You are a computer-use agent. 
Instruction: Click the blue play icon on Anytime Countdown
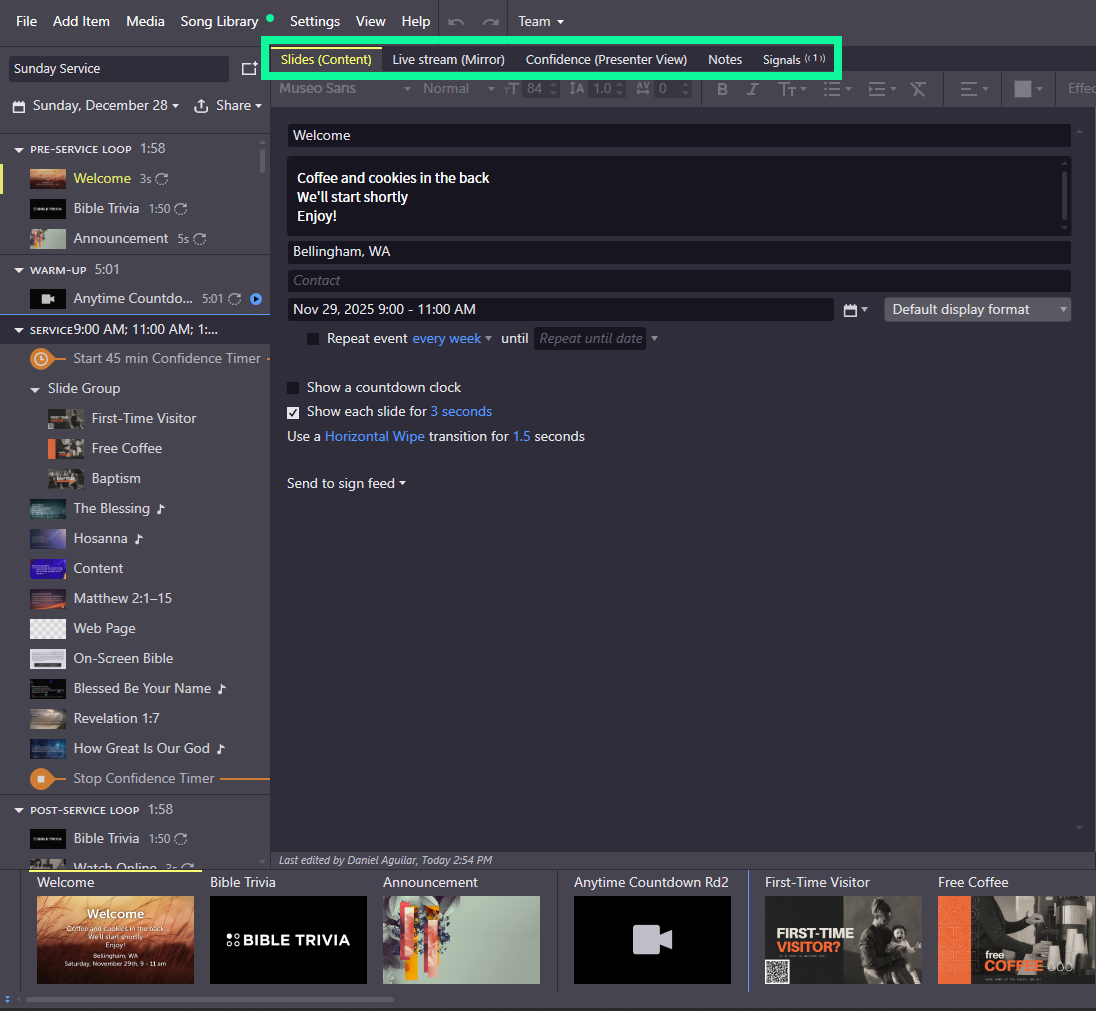click(256, 299)
